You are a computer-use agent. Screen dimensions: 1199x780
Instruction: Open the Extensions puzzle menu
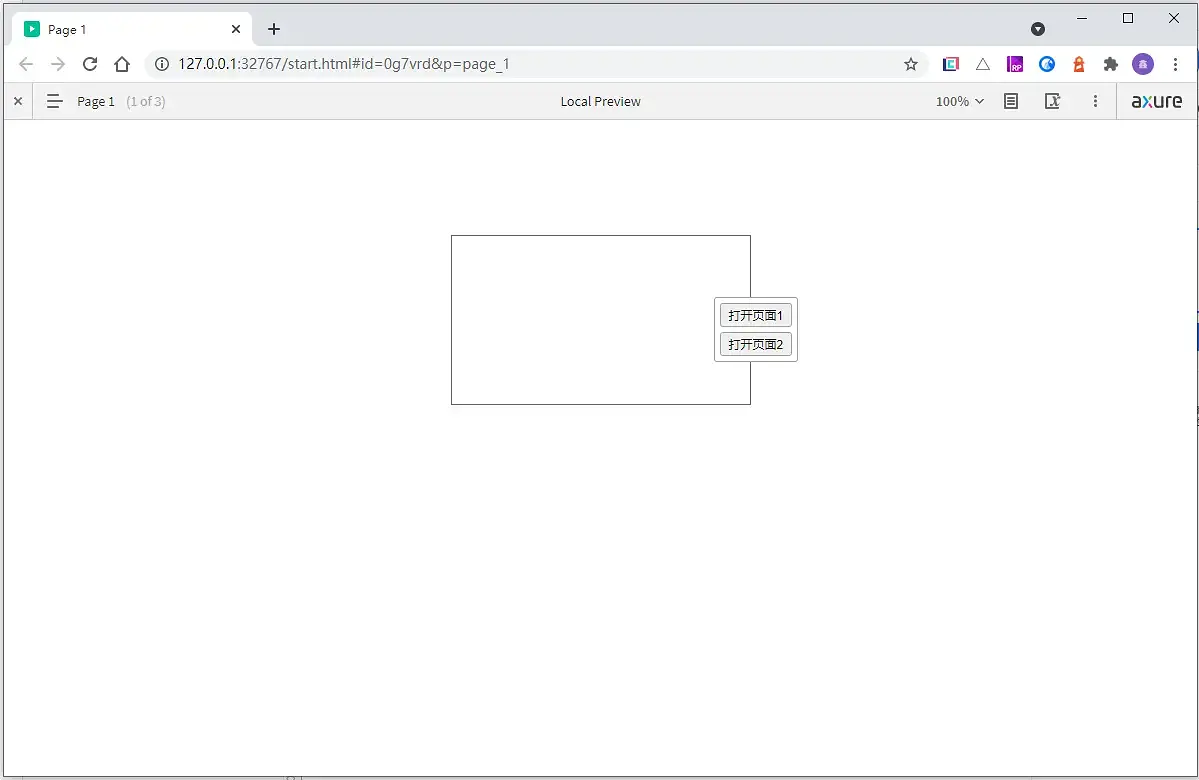[x=1110, y=64]
